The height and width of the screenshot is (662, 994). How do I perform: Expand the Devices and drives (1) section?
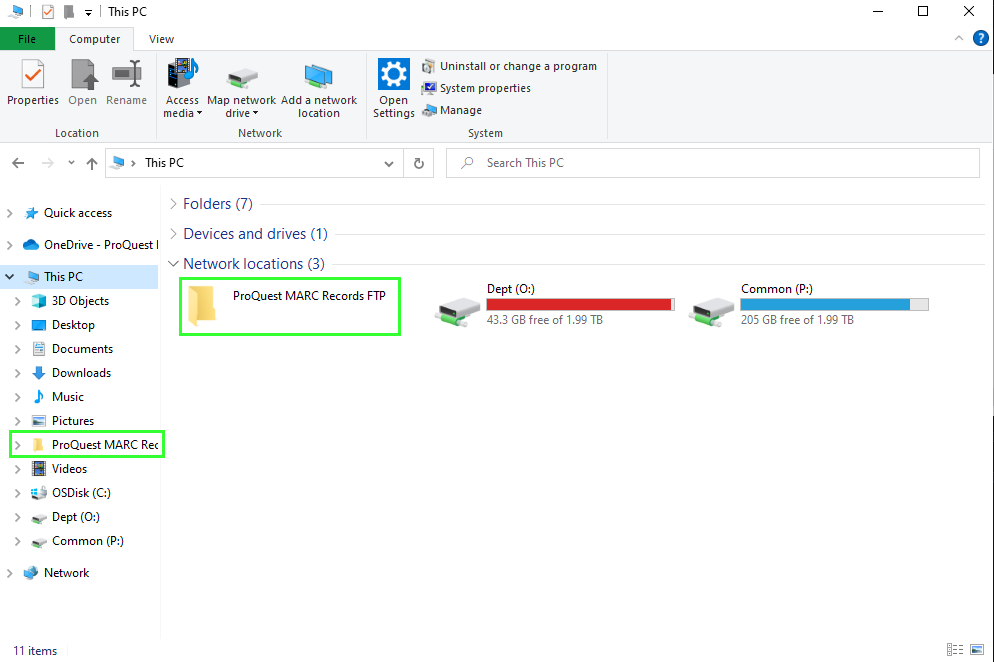173,233
